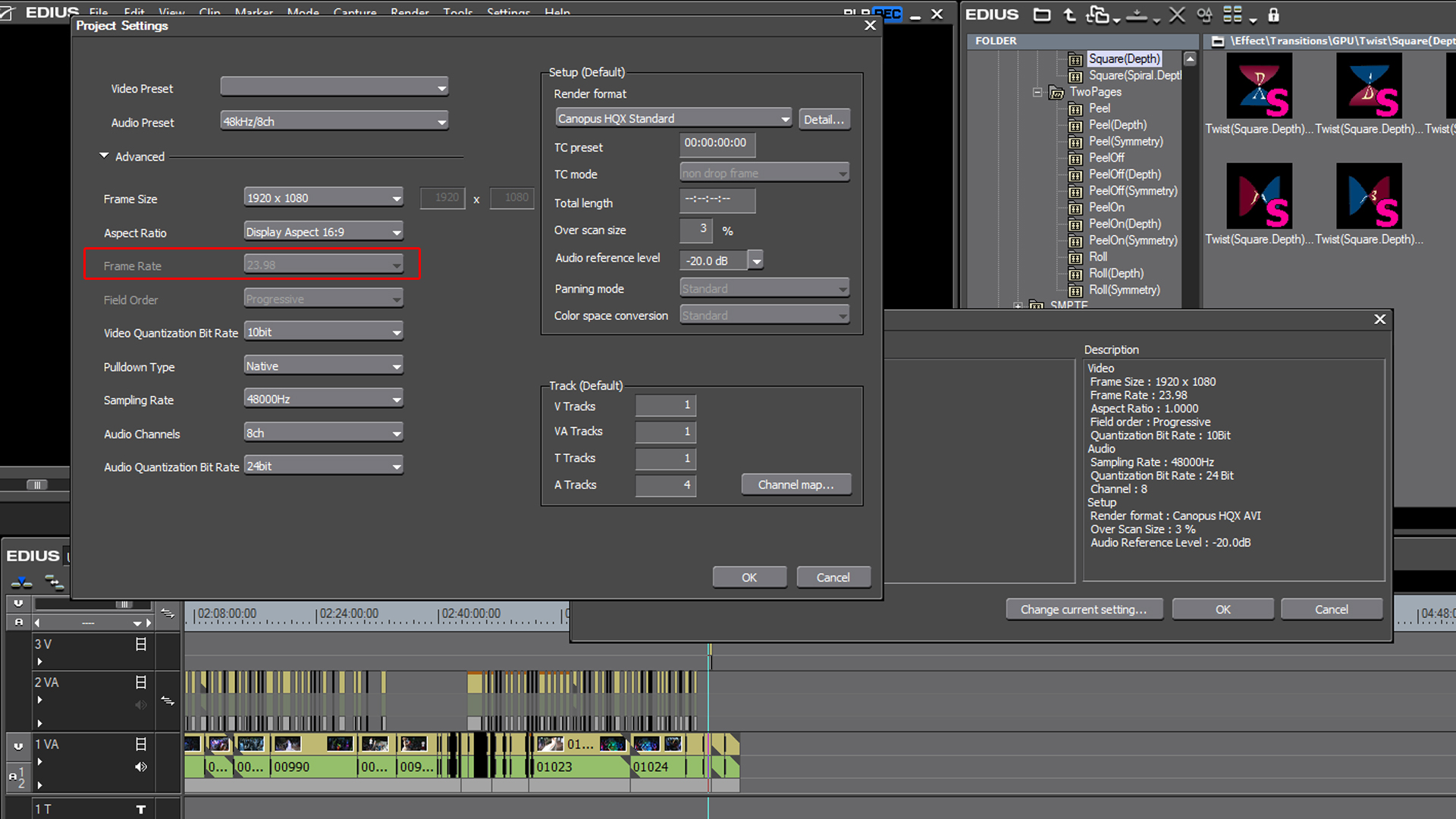The width and height of the screenshot is (1456, 819).
Task: Click insert/overwrite mode icon on timeline toolbar
Action: [x=21, y=582]
